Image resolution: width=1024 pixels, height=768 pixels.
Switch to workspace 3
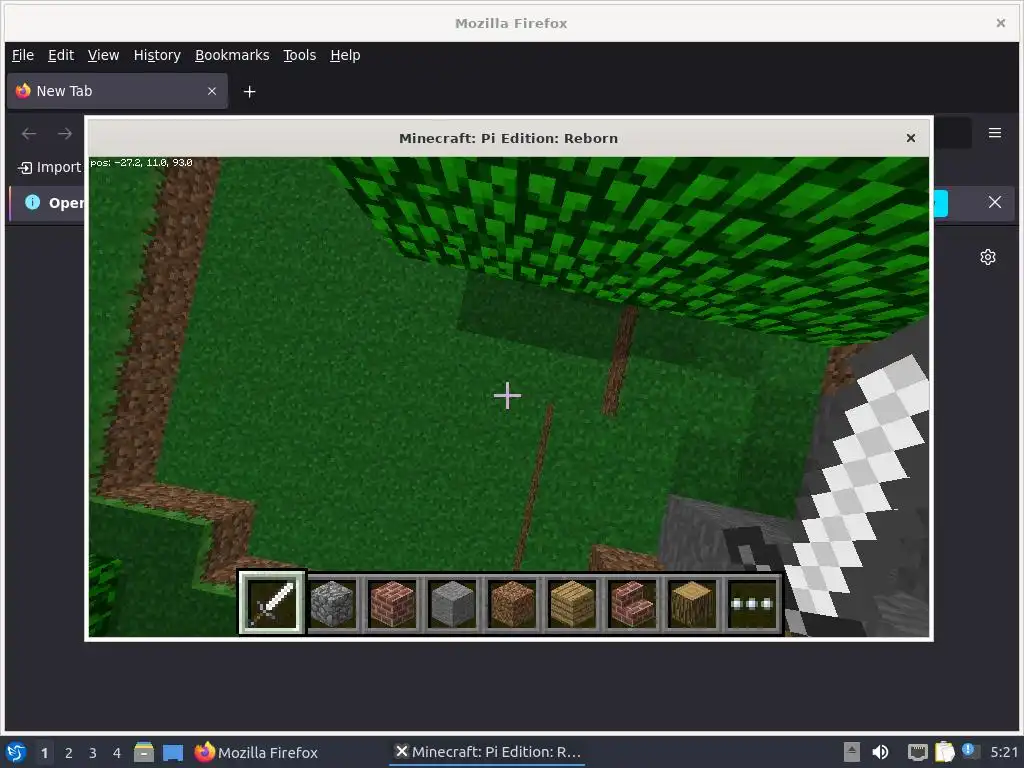tap(93, 753)
